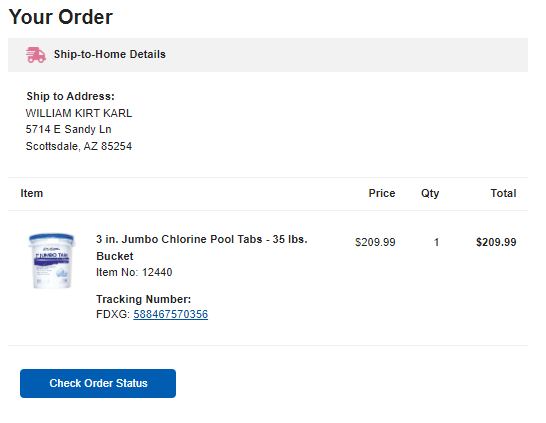Click the Ship-to-Home Details header text

[110, 54]
